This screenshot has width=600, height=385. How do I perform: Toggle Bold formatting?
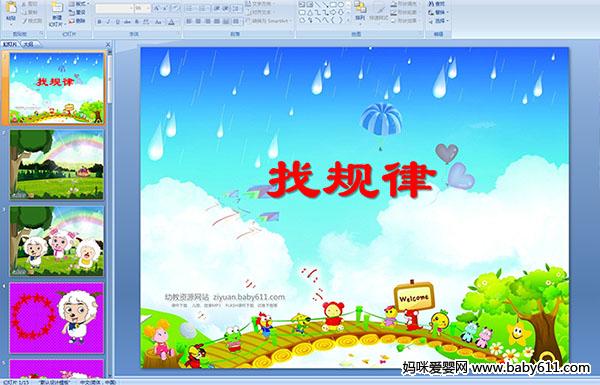pyautogui.click(x=99, y=22)
